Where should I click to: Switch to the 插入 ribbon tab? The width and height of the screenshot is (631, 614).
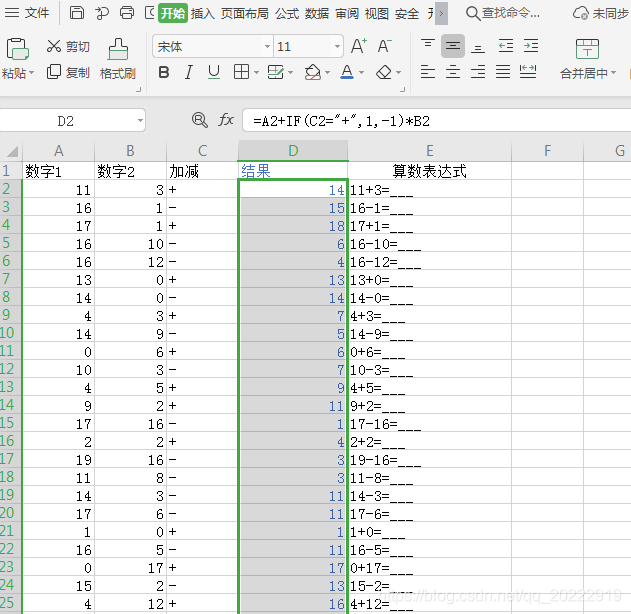click(x=203, y=13)
